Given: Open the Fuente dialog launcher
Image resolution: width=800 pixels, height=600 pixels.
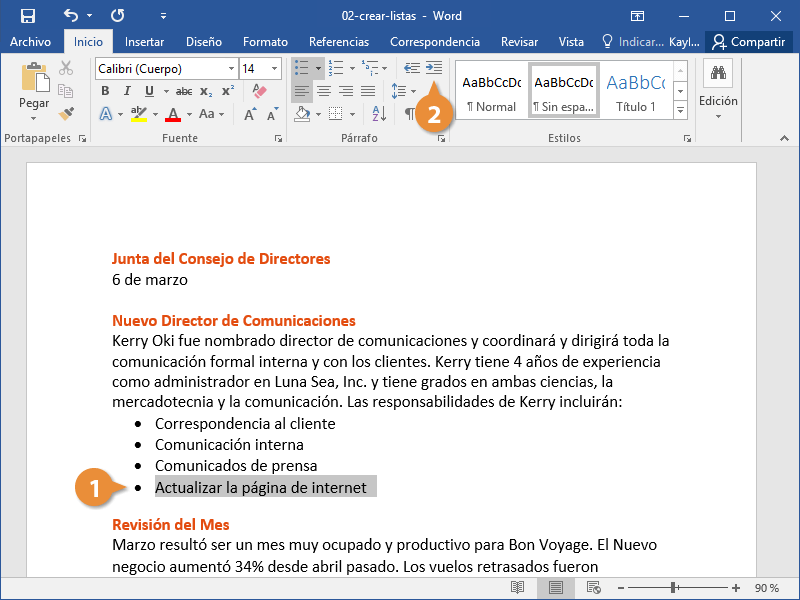Looking at the screenshot, I should point(279,139).
